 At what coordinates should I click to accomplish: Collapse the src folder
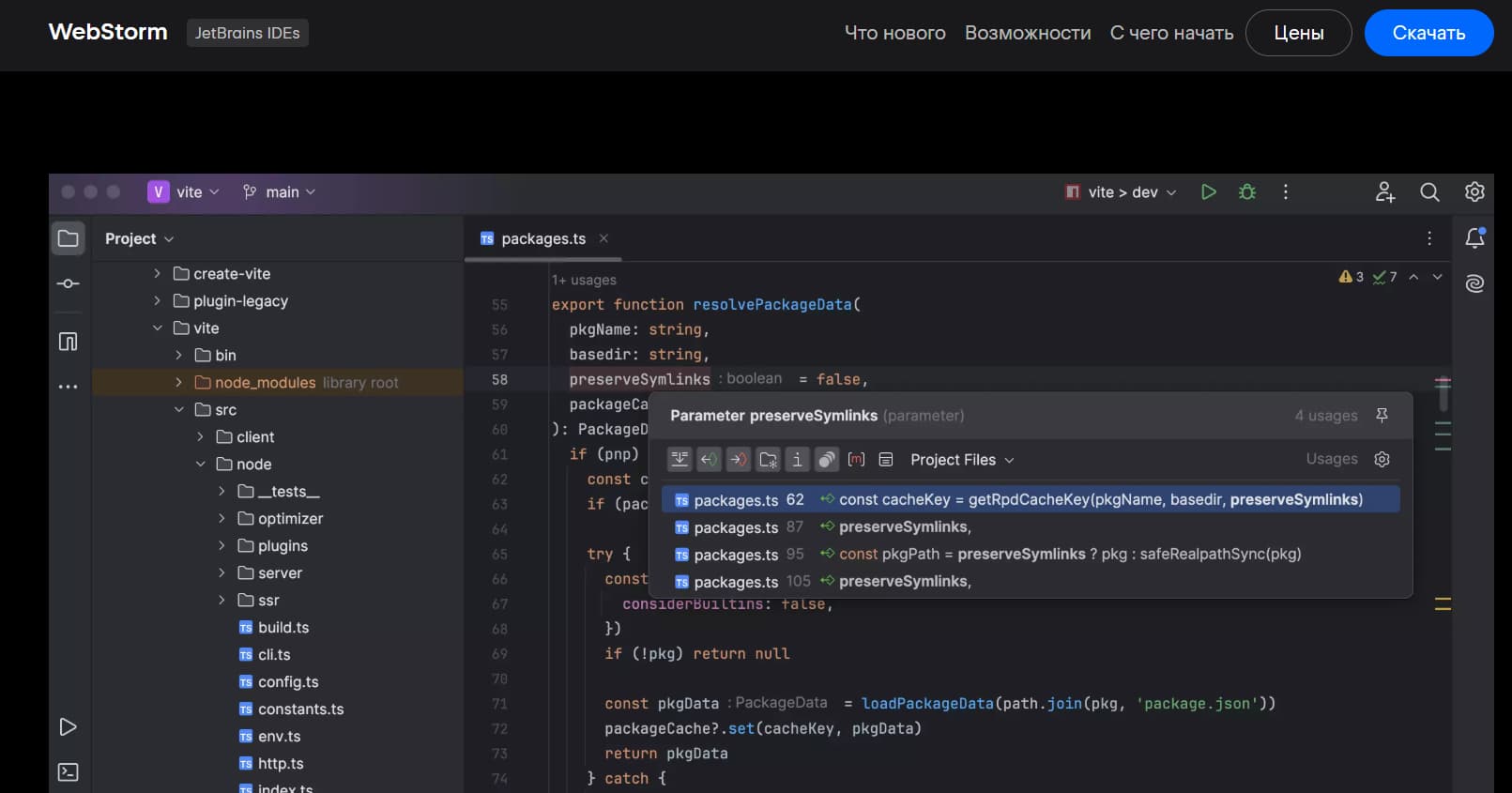[x=178, y=410]
